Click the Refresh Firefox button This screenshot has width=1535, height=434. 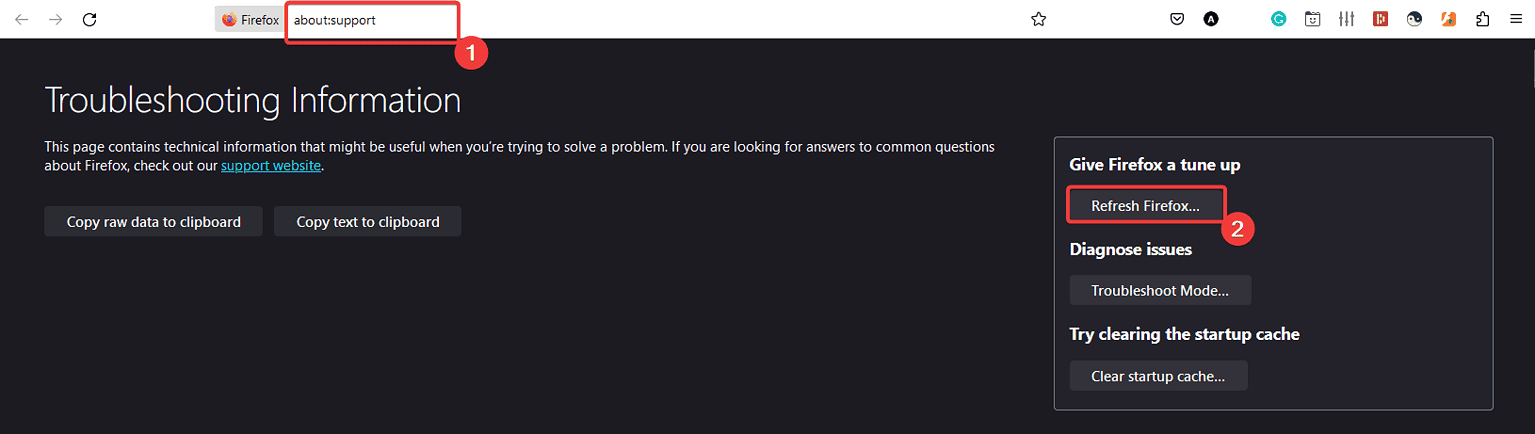[x=1145, y=206]
